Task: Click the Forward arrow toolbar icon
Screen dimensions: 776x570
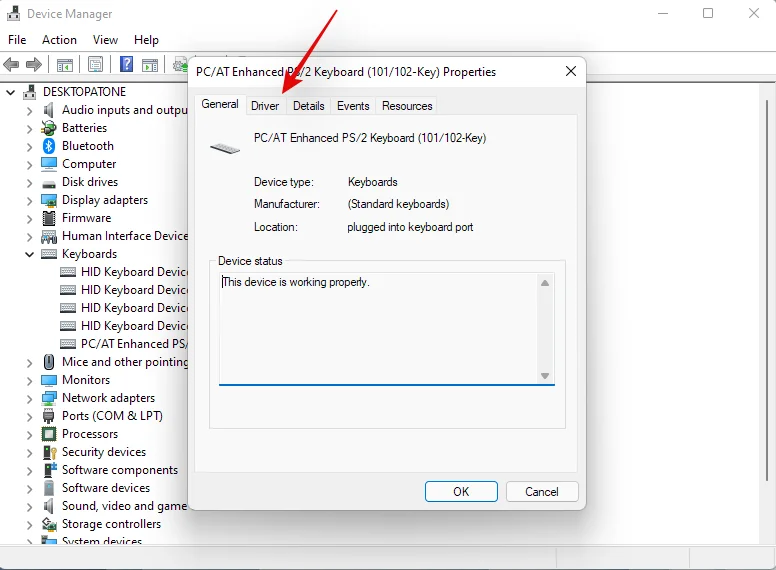Action: pos(34,64)
